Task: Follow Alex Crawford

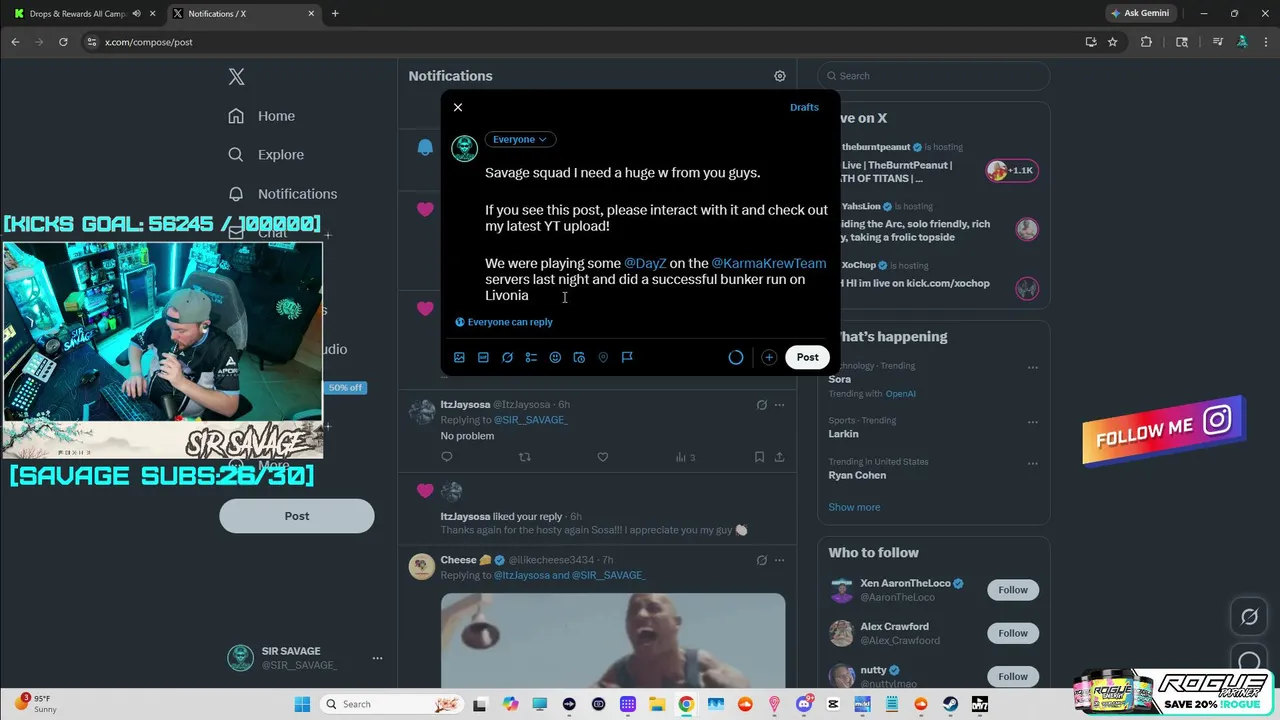Action: (x=1013, y=633)
